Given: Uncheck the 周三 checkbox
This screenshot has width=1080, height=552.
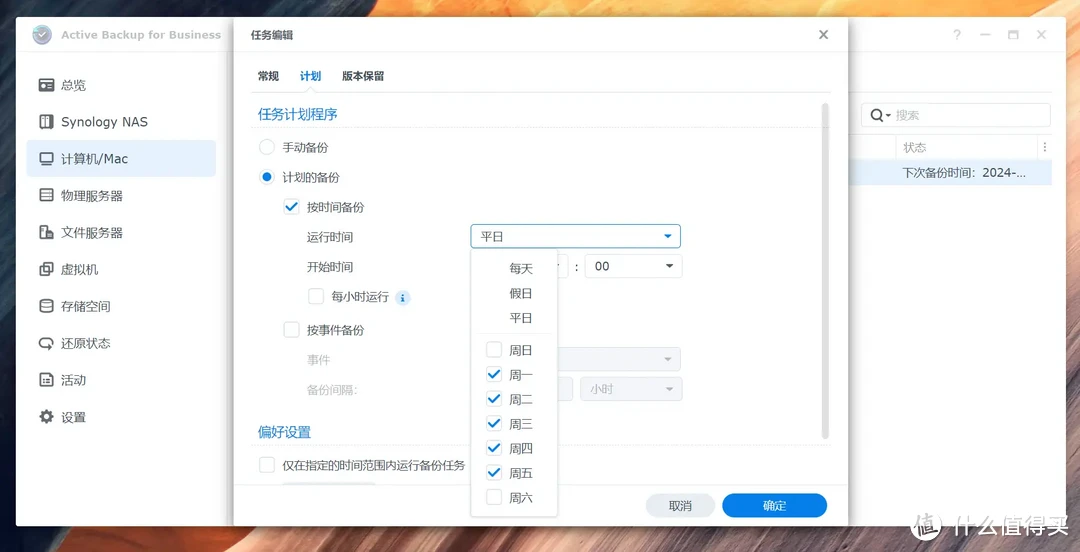Looking at the screenshot, I should (494, 424).
